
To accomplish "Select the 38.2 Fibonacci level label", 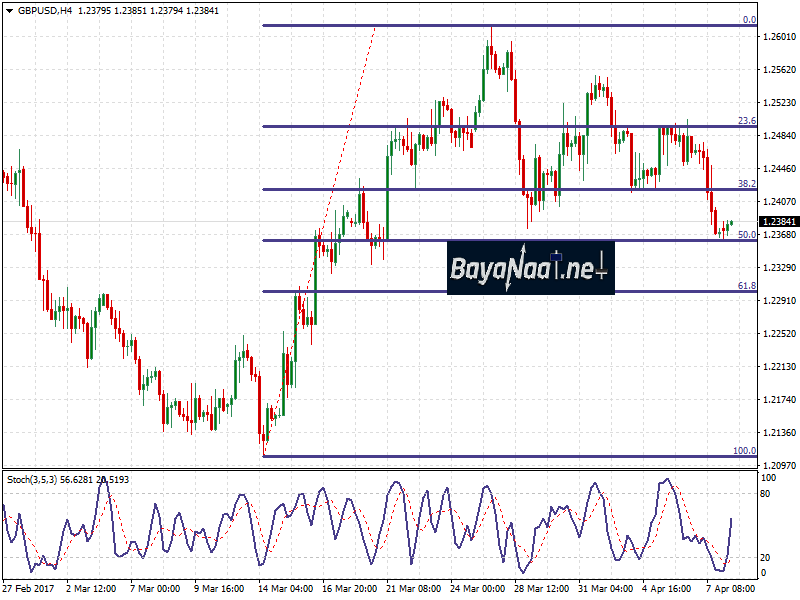I will pos(746,184).
